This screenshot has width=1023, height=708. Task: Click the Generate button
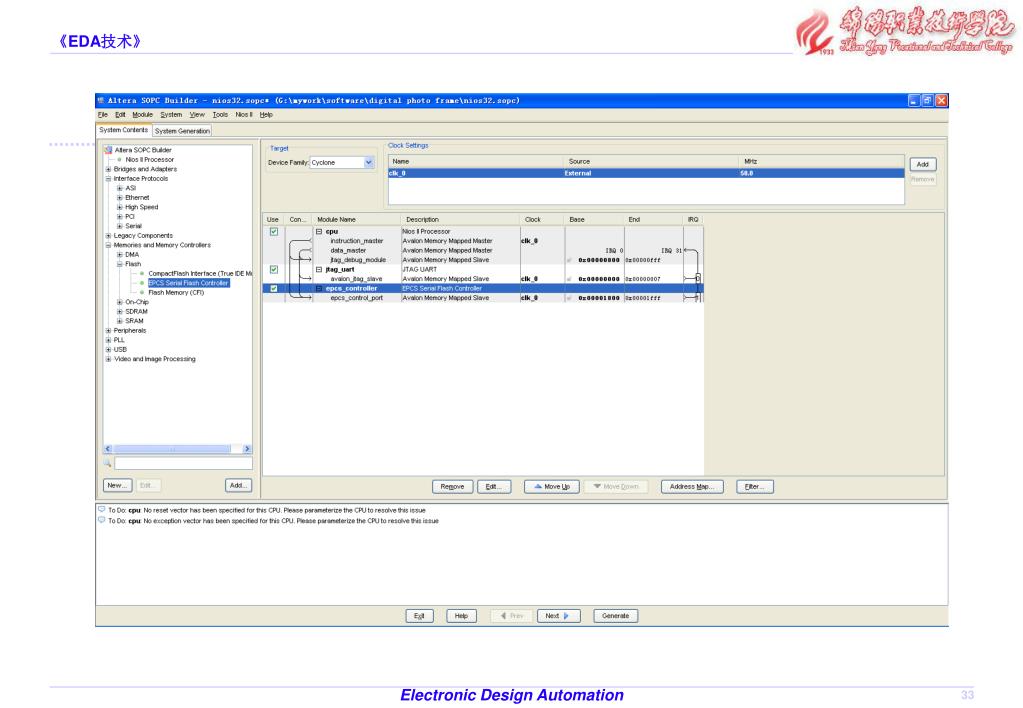(616, 616)
